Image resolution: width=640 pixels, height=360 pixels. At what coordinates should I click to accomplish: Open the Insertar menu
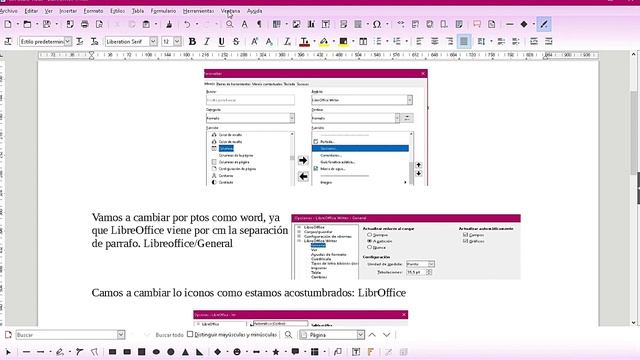[68, 11]
